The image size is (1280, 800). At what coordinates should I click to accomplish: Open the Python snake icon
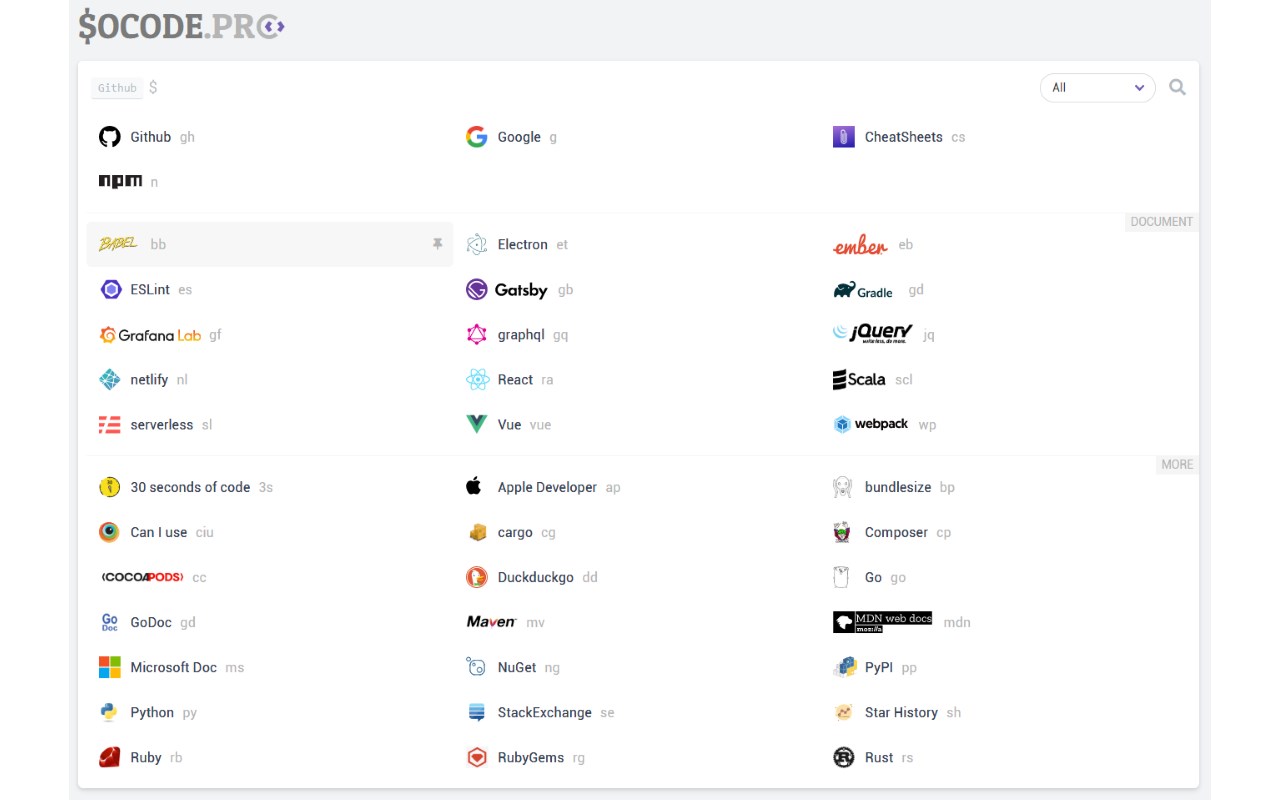[109, 712]
